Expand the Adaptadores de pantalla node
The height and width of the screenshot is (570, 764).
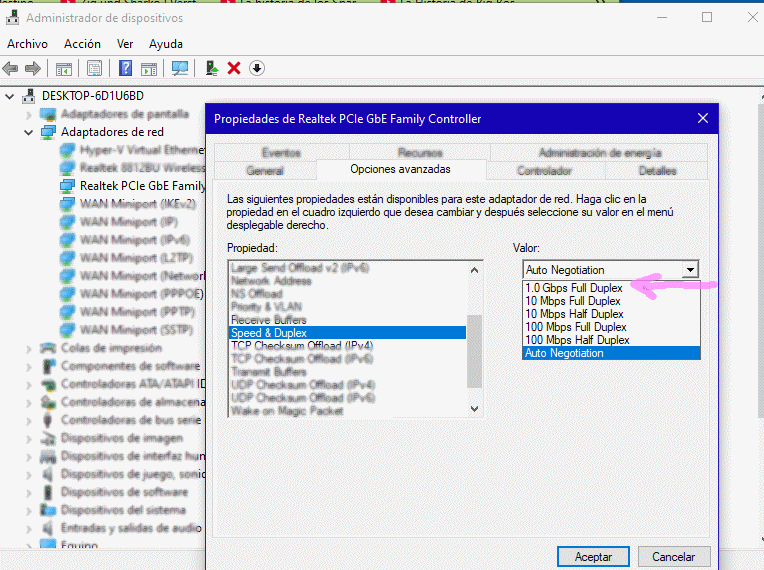29,114
